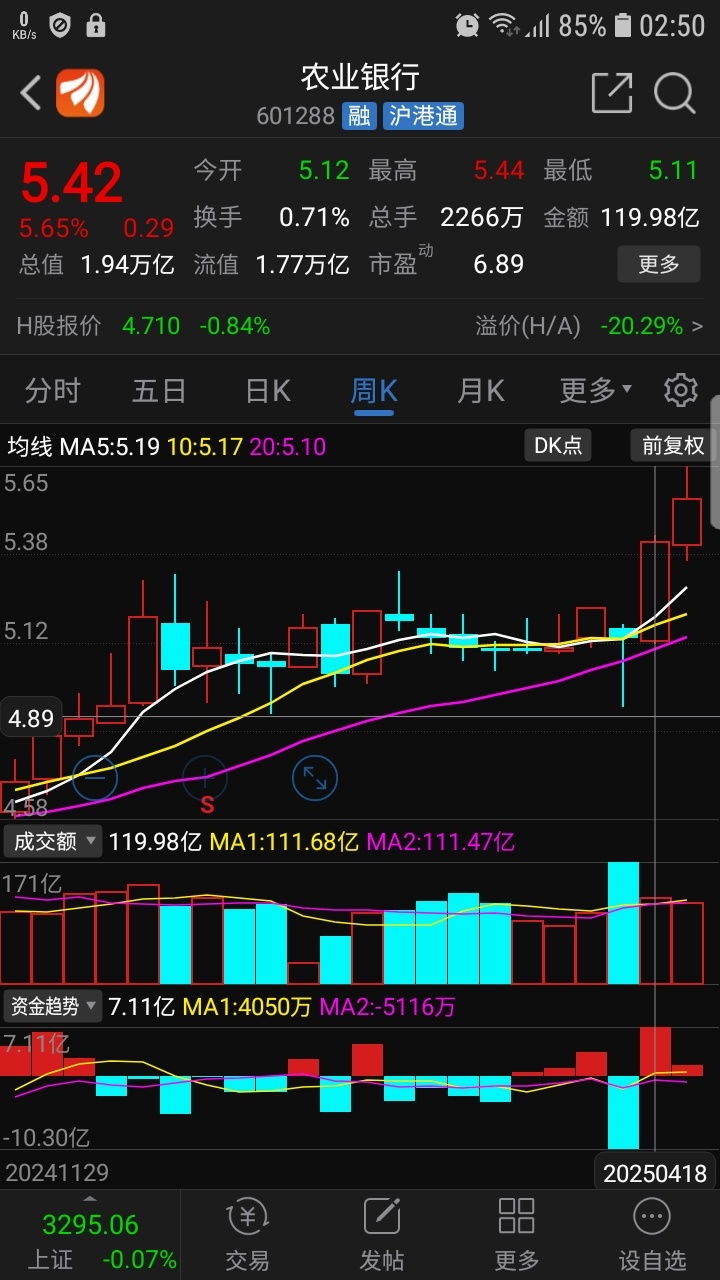
Task: Tap the alarm clock status bar icon
Action: (x=467, y=25)
